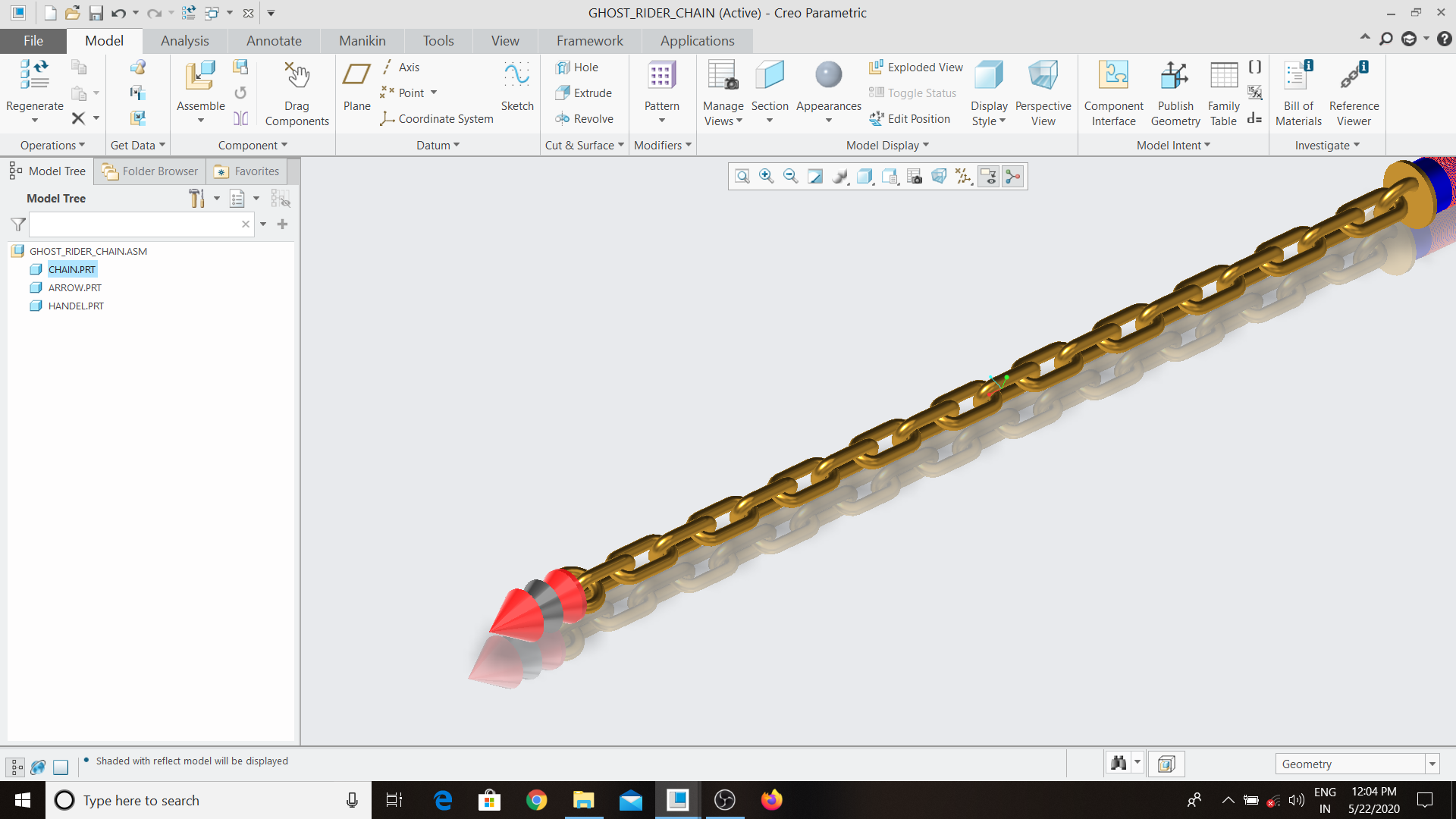The height and width of the screenshot is (819, 1456).
Task: Expand the Datum group dropdown
Action: click(438, 145)
